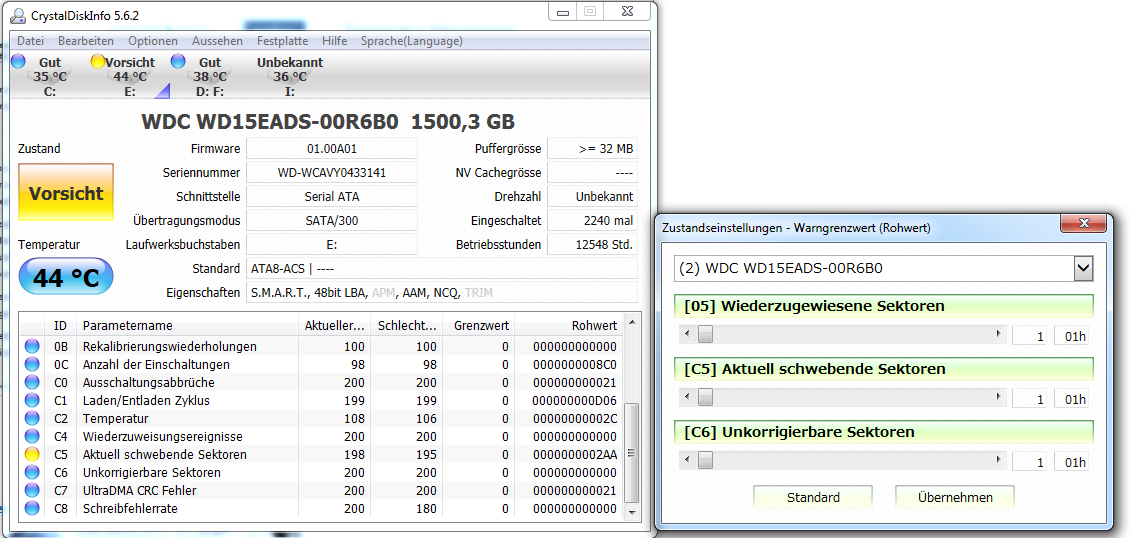
Task: Click the Betriebsstunden value 12548 Std.
Action: coord(593,244)
